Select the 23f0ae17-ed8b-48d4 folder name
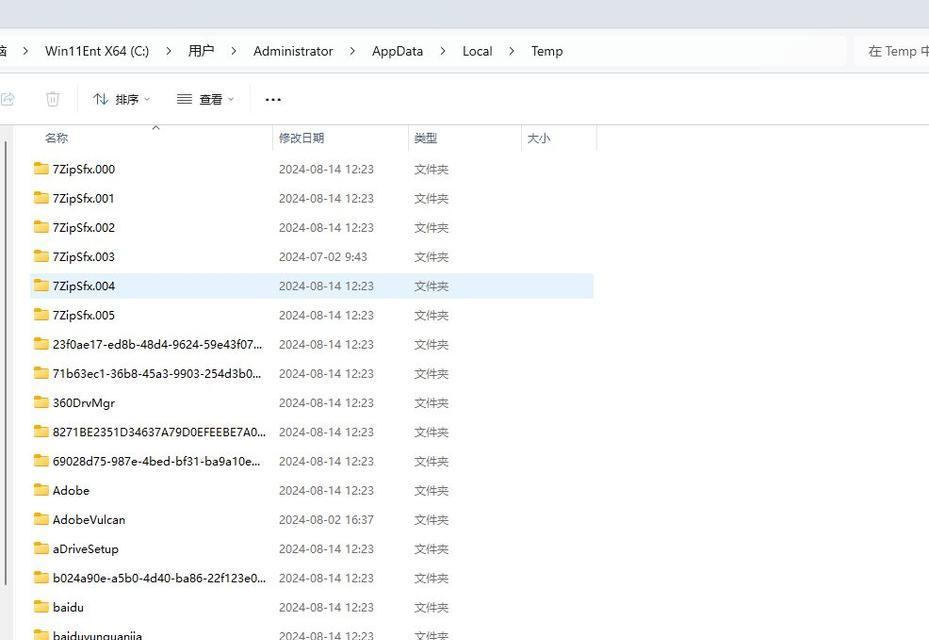Screen dimensions: 929x640 [x=157, y=344]
